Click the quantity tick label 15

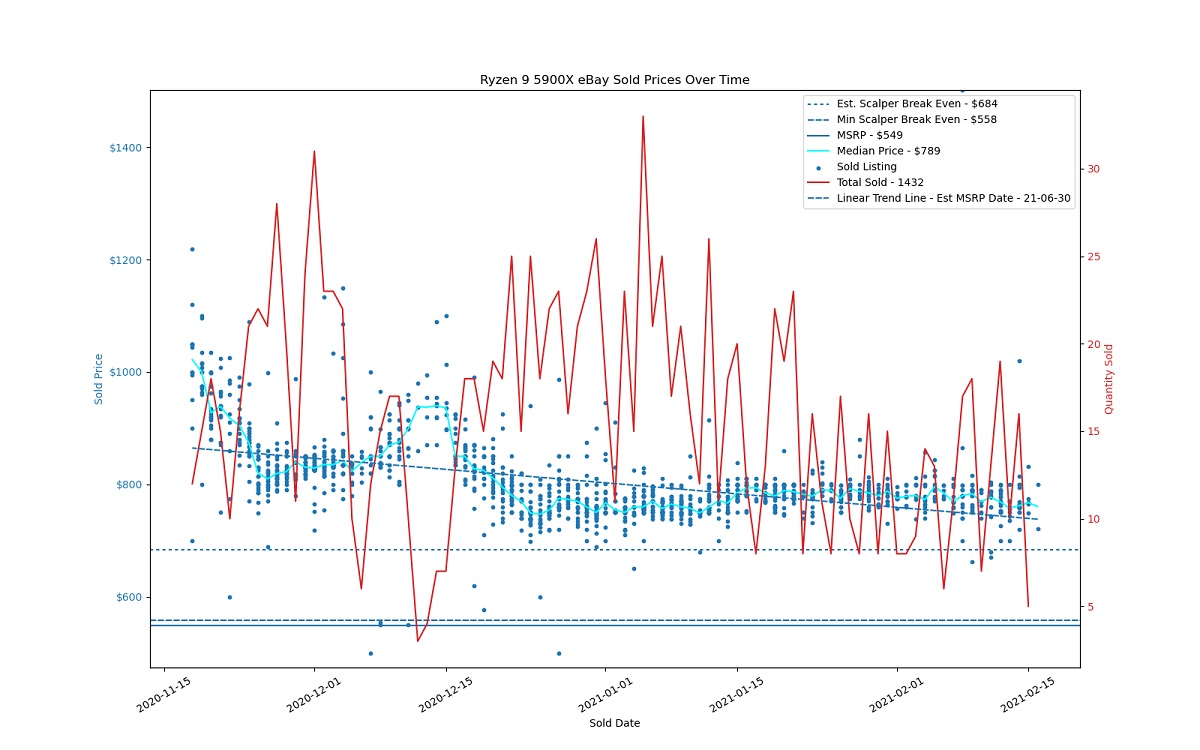[x=1093, y=432]
